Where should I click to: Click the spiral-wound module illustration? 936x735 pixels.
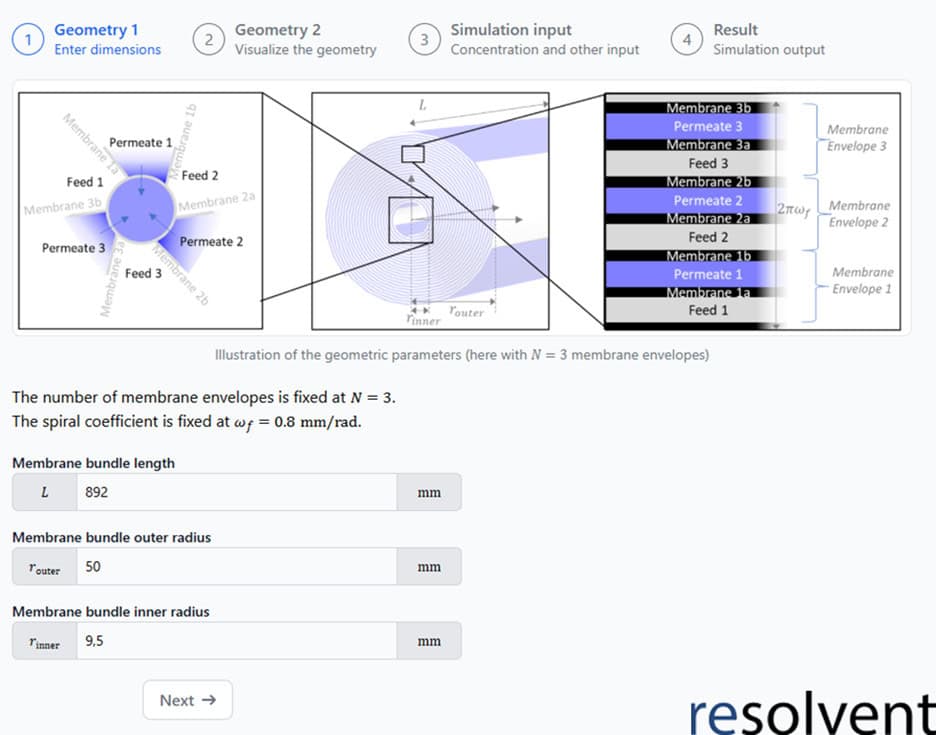pos(430,210)
